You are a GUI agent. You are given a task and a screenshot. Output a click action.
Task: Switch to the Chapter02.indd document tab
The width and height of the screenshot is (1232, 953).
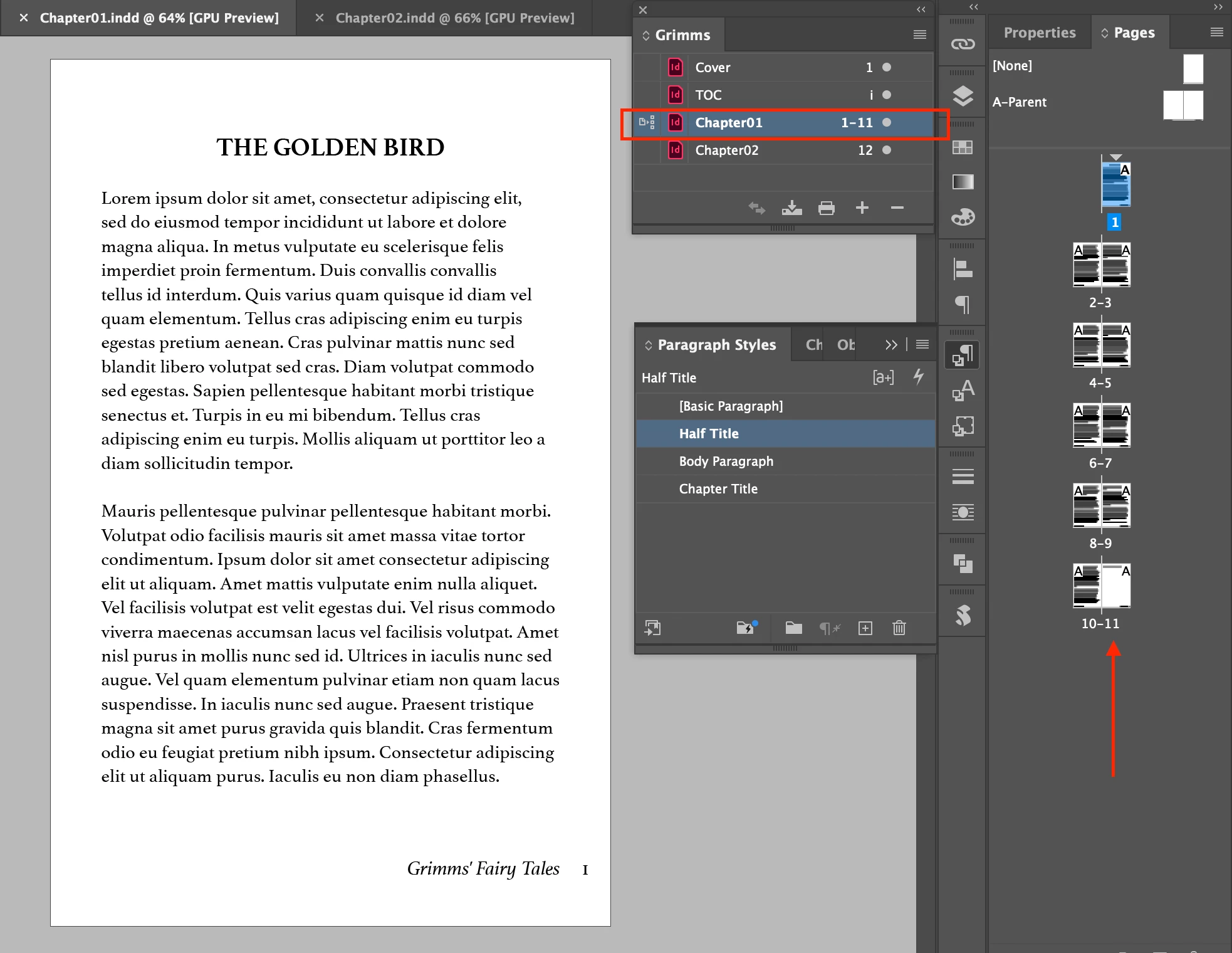click(x=454, y=18)
